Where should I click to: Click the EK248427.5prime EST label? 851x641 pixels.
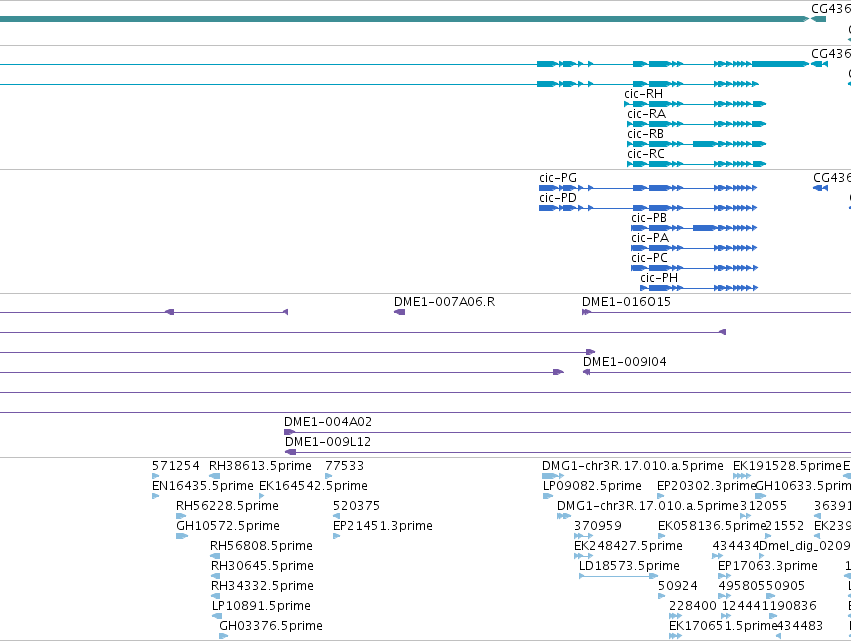click(x=628, y=546)
